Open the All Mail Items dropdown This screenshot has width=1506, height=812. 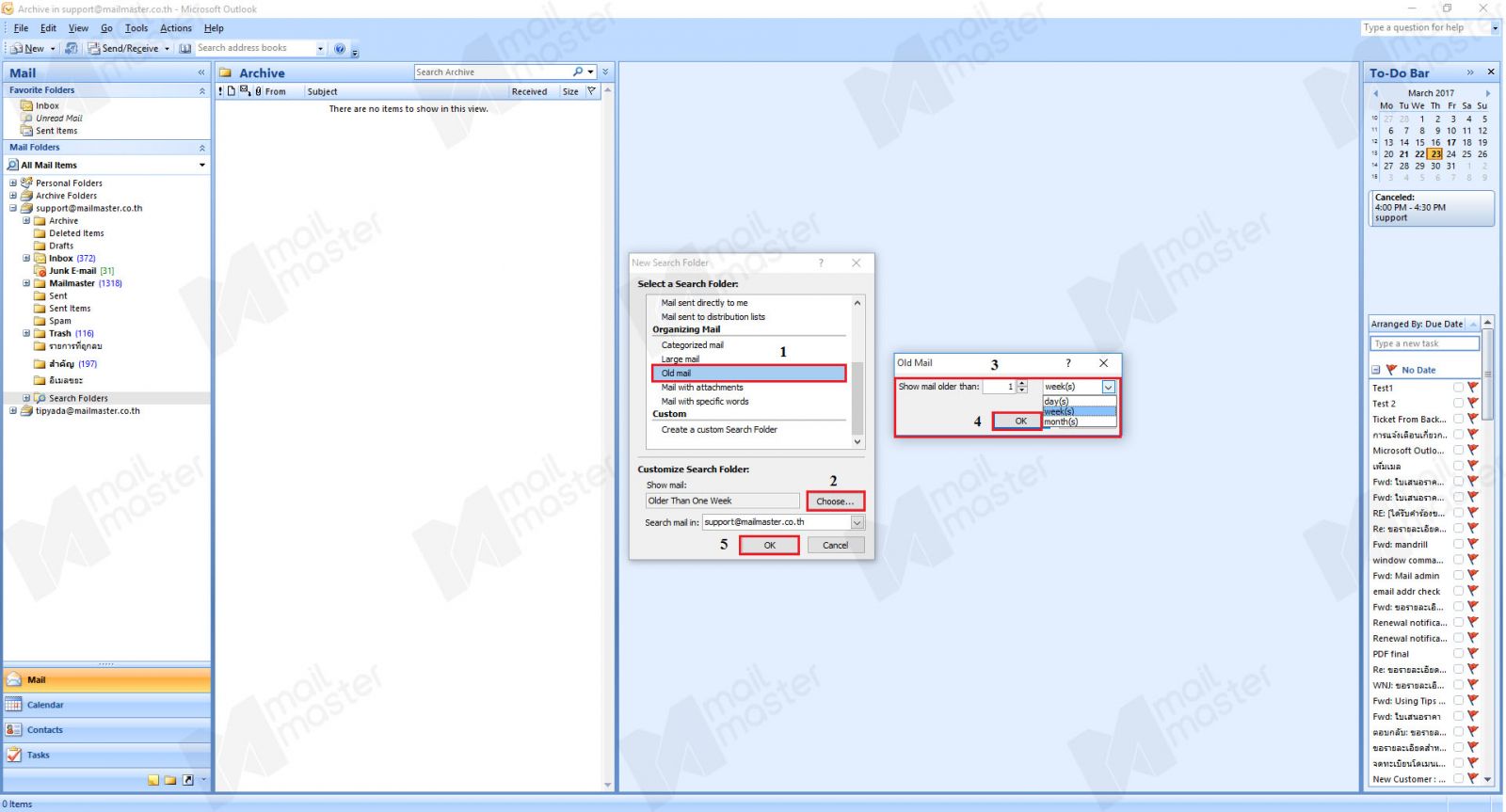coord(201,165)
